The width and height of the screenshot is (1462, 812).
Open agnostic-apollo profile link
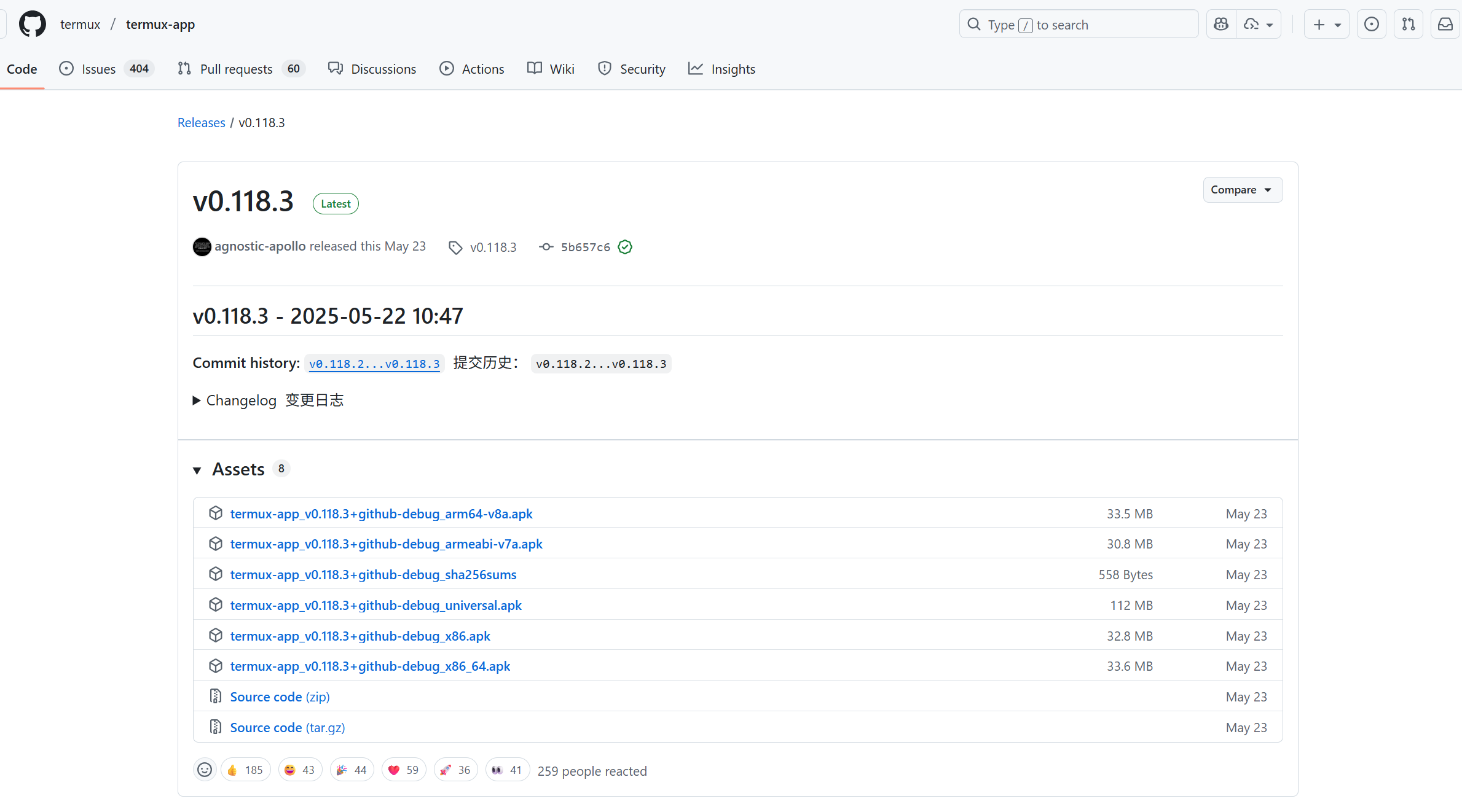[260, 246]
